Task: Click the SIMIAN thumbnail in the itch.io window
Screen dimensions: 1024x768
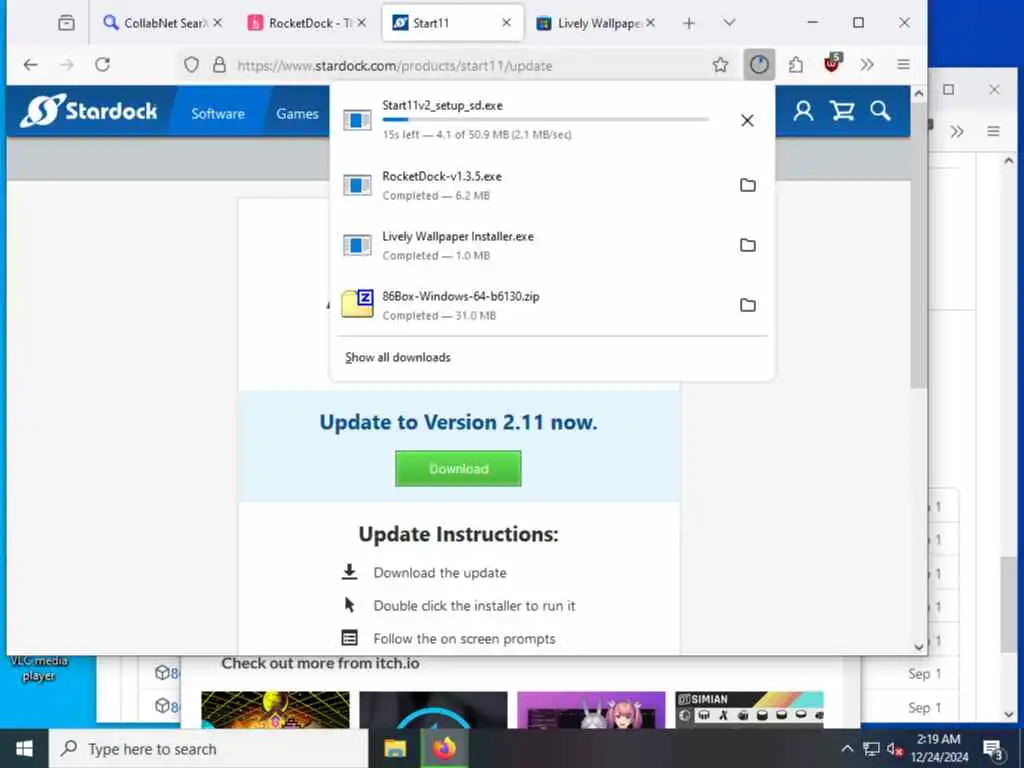Action: tap(749, 709)
